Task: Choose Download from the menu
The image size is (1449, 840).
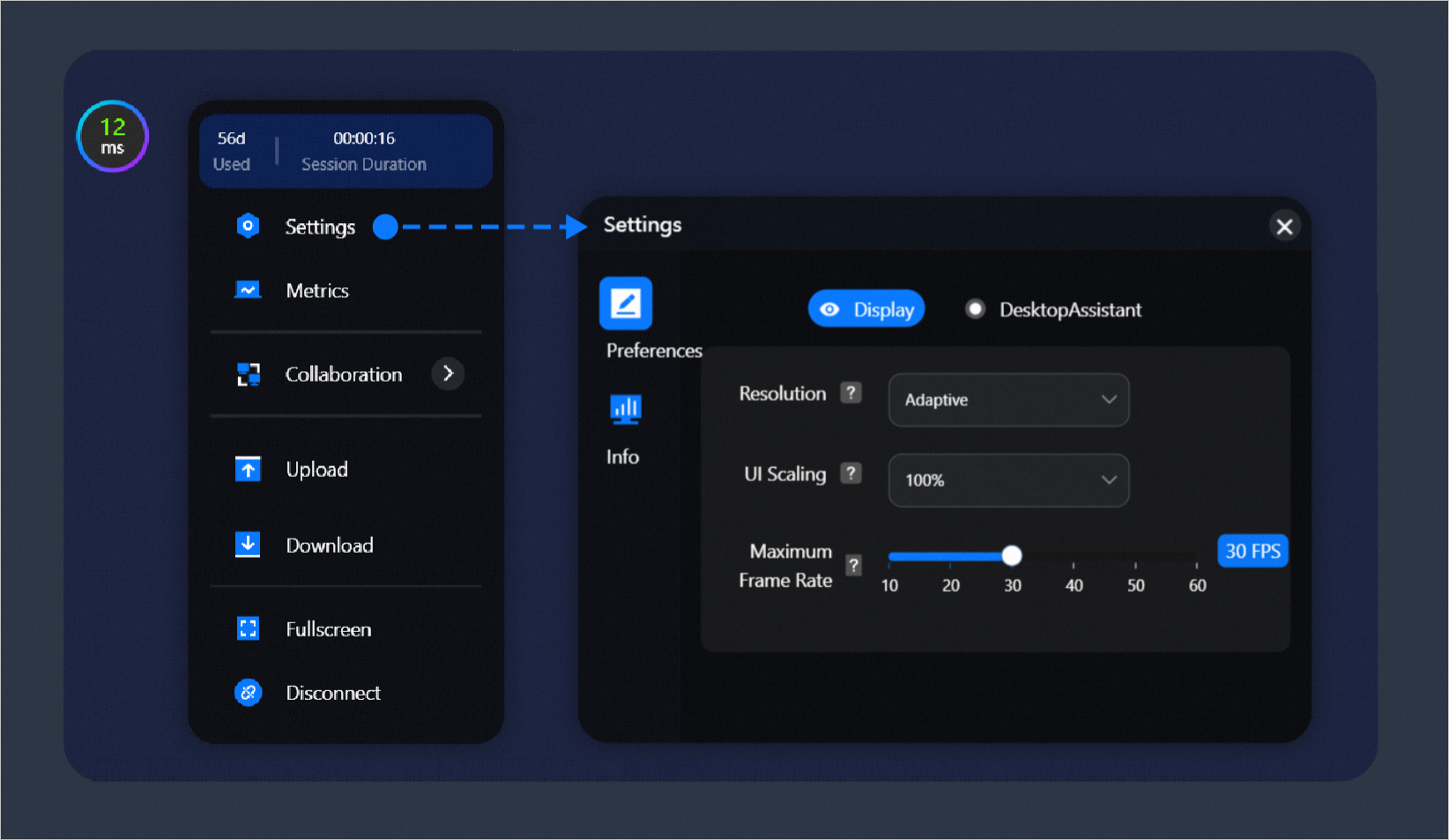Action: pos(330,546)
